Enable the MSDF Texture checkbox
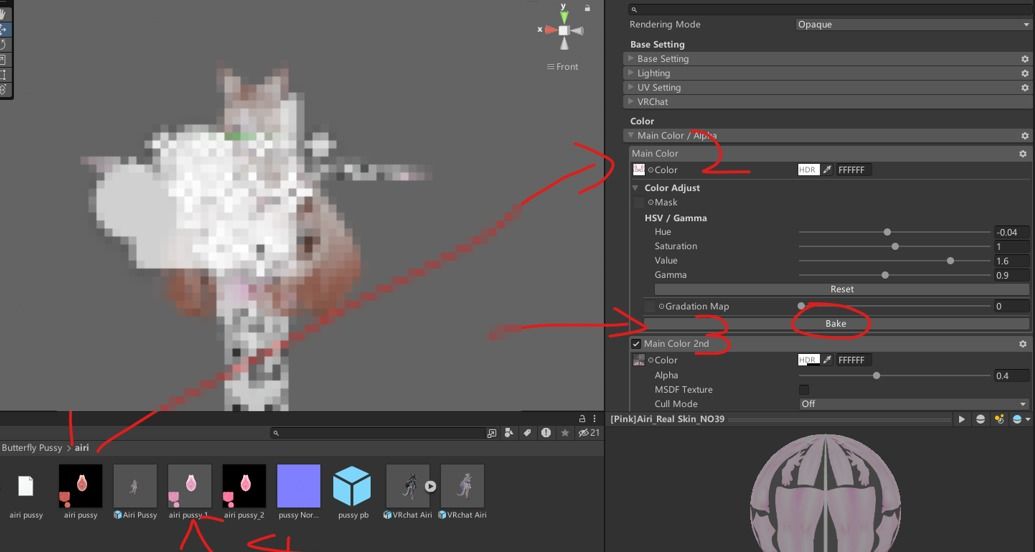This screenshot has height=552, width=1035. pos(803,390)
